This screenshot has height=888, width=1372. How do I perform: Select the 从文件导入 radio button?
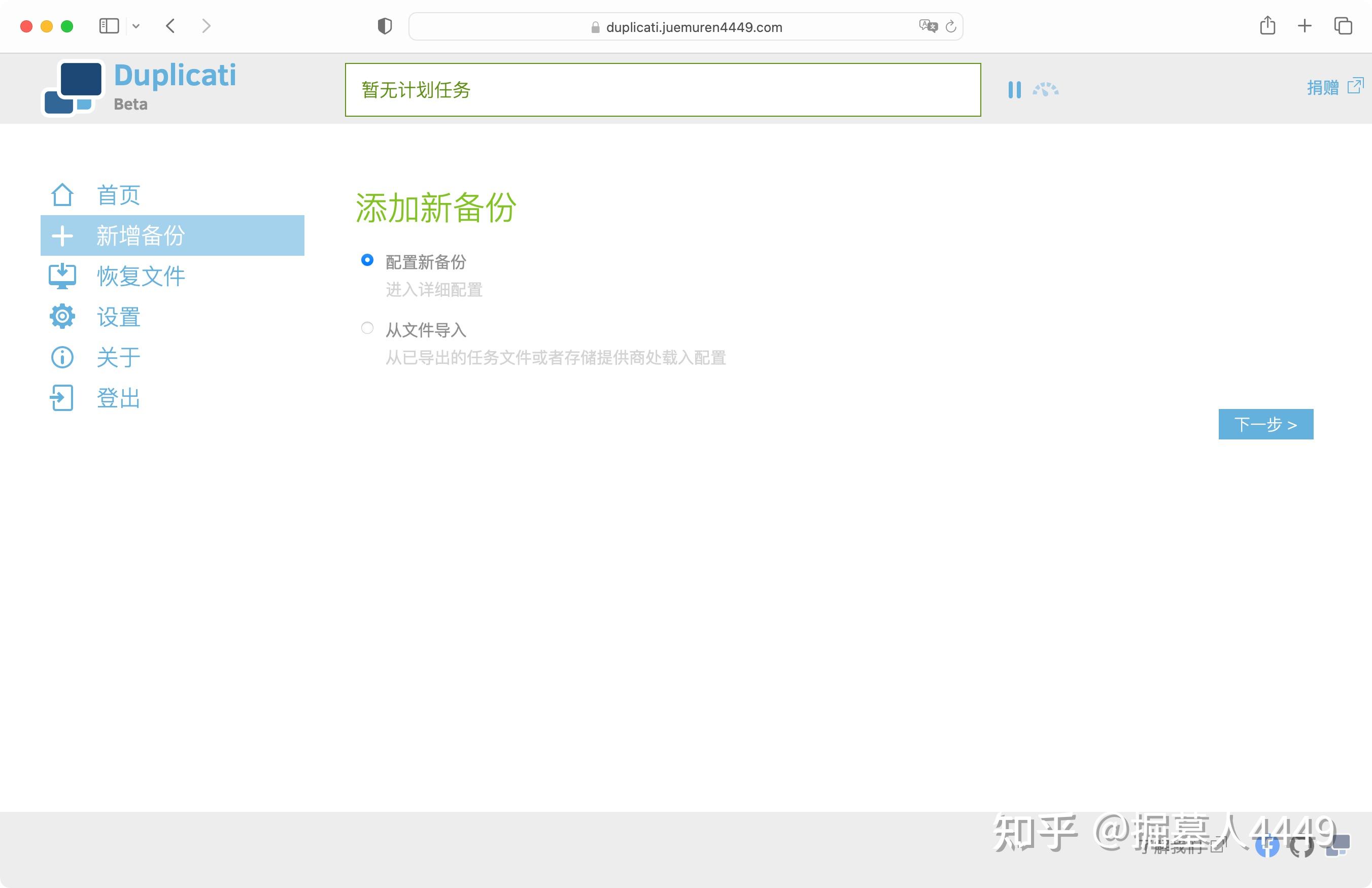tap(367, 328)
